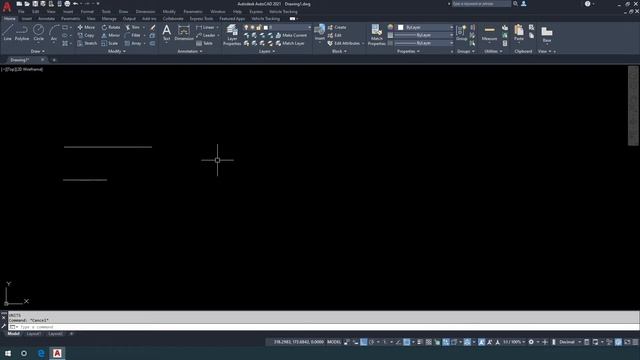Click the Scale tool
The height and width of the screenshot is (360, 640).
pos(110,43)
